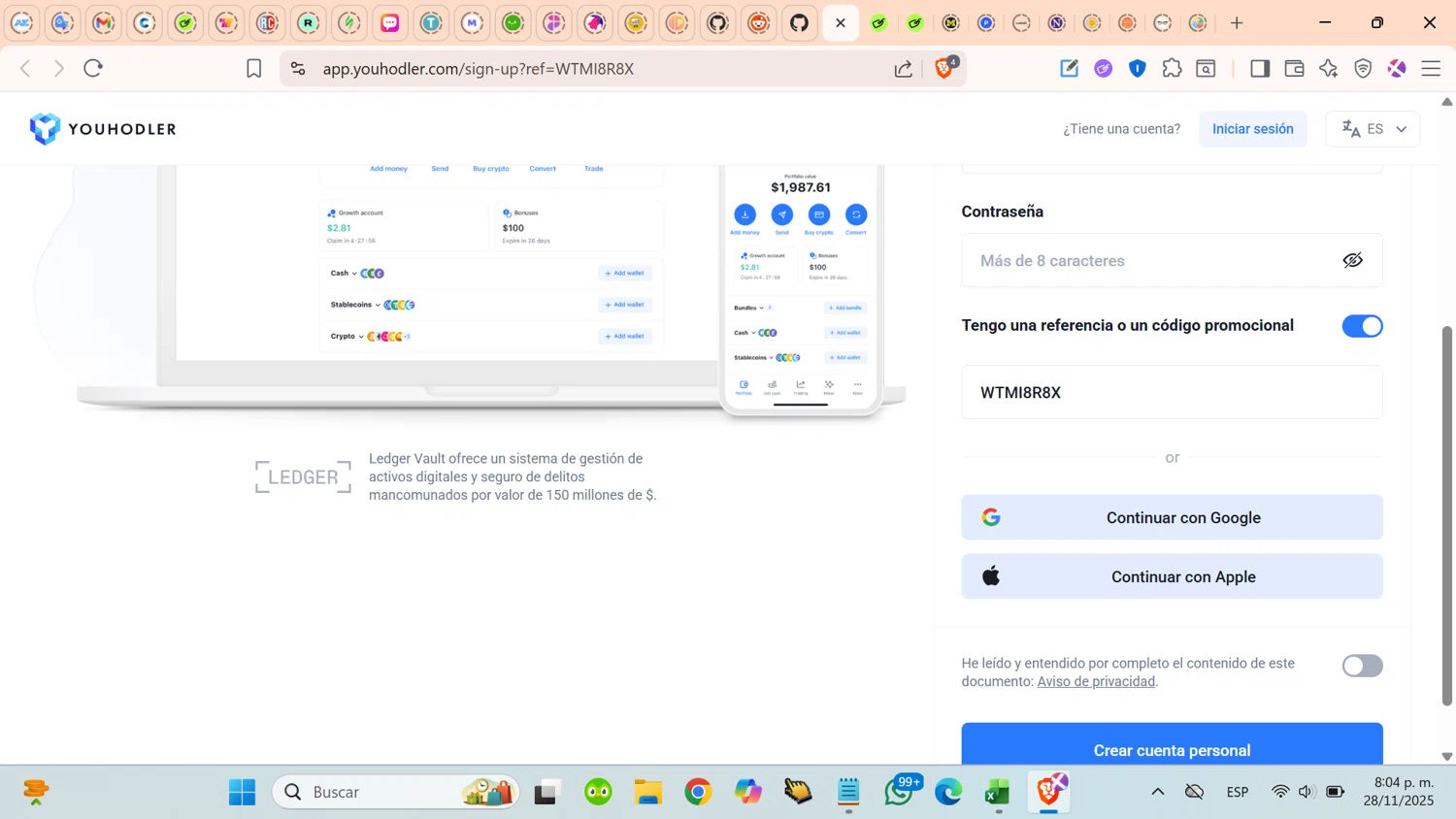Open the browser extensions puzzle icon
The height and width of the screenshot is (819, 1456).
click(x=1172, y=68)
